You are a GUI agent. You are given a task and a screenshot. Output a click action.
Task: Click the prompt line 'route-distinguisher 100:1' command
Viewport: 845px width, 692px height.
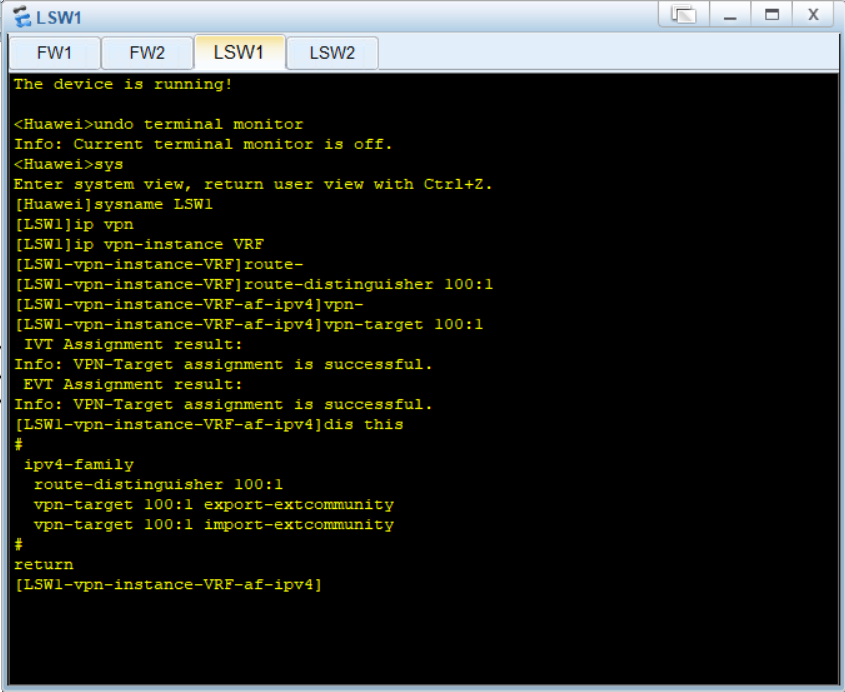click(253, 285)
